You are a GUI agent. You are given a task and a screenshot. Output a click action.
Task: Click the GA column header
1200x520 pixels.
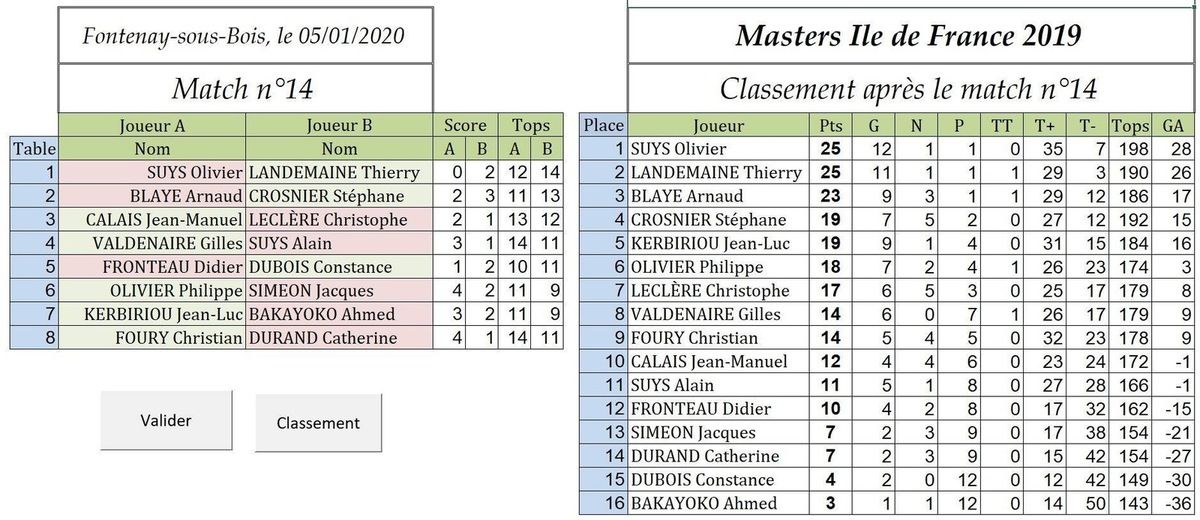[x=1172, y=126]
